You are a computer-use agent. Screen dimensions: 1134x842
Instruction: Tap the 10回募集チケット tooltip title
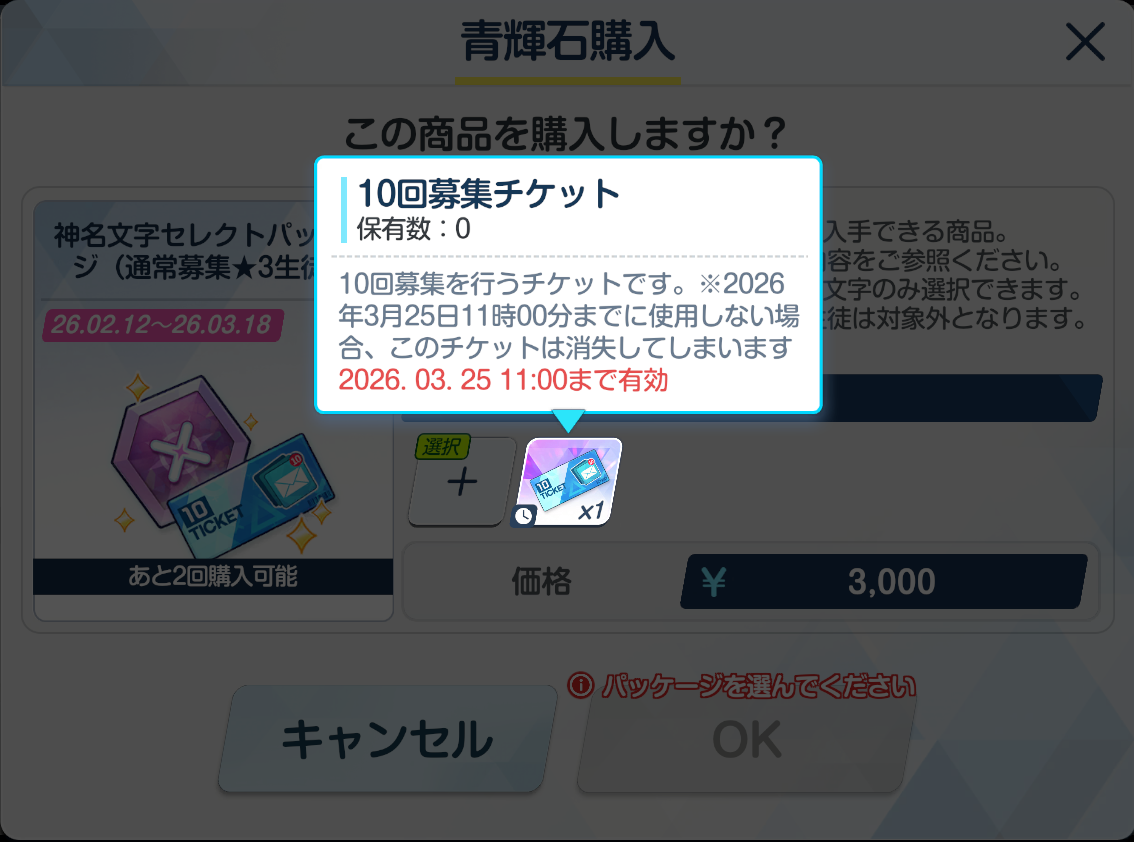(488, 193)
